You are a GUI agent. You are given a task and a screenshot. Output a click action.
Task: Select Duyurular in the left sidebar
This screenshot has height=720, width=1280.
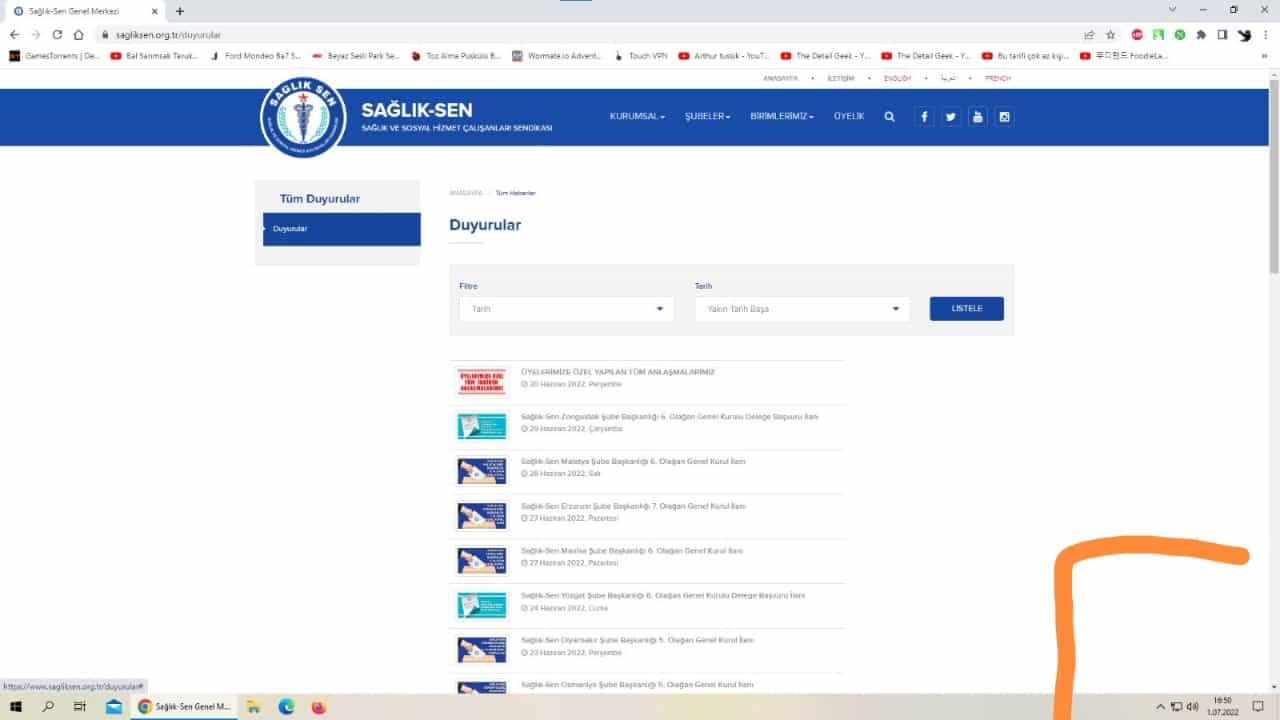[x=341, y=229]
